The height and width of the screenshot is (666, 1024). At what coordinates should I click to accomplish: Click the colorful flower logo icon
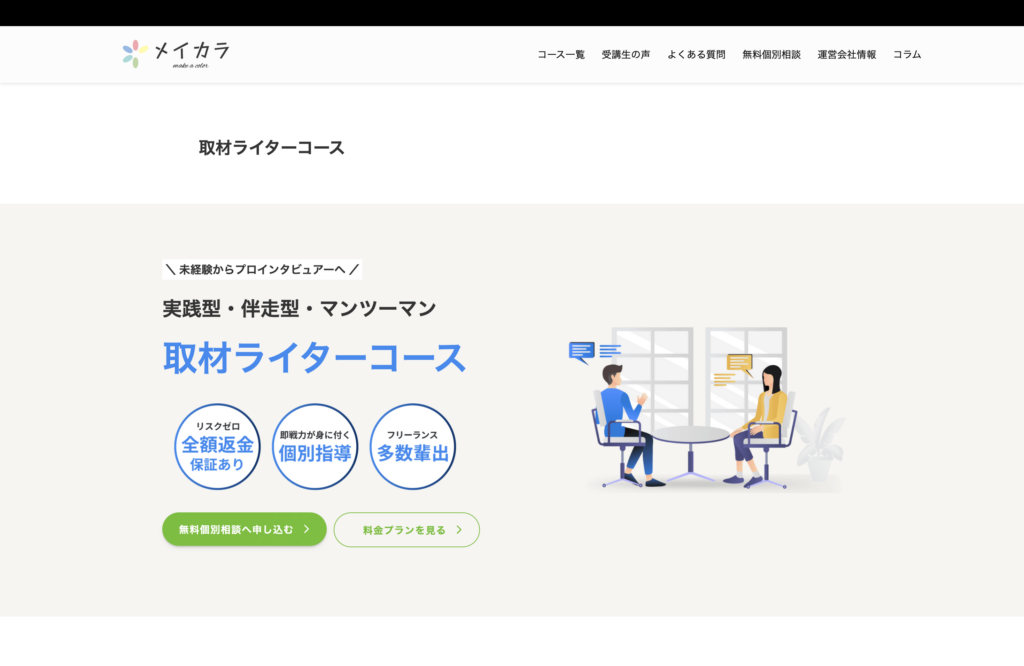[135, 54]
